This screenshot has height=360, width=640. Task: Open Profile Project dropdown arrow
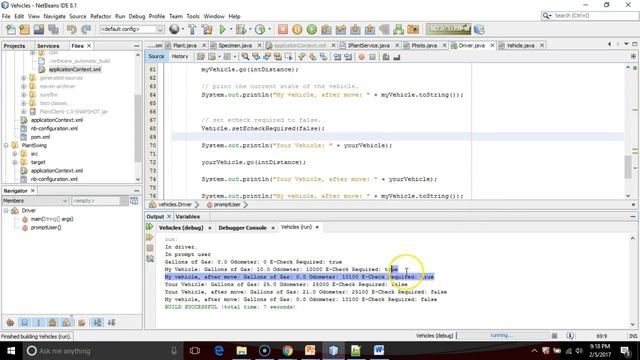[269, 29]
